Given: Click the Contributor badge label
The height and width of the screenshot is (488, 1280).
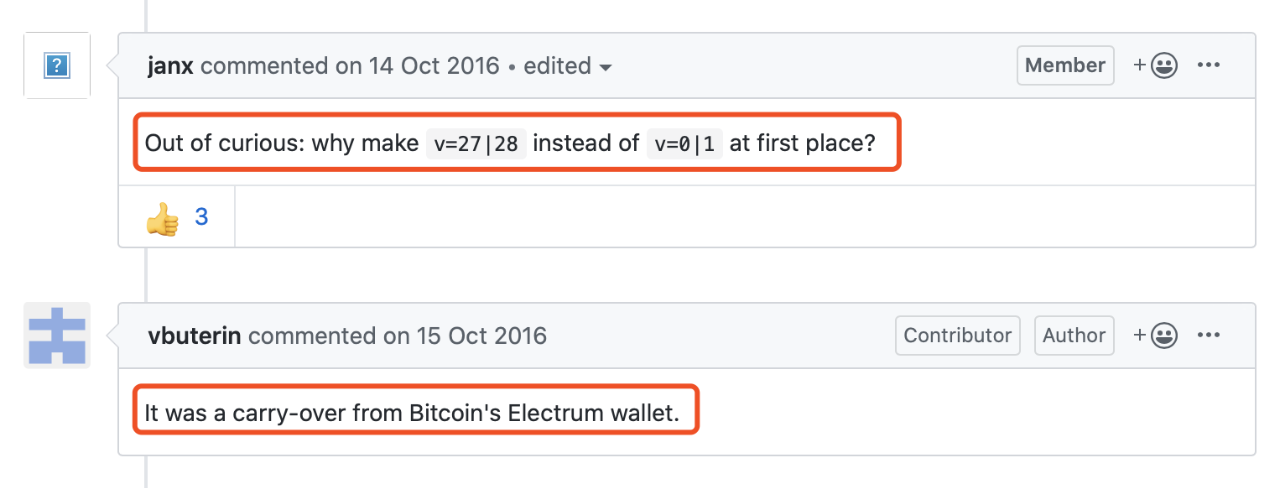Looking at the screenshot, I should tap(958, 336).
